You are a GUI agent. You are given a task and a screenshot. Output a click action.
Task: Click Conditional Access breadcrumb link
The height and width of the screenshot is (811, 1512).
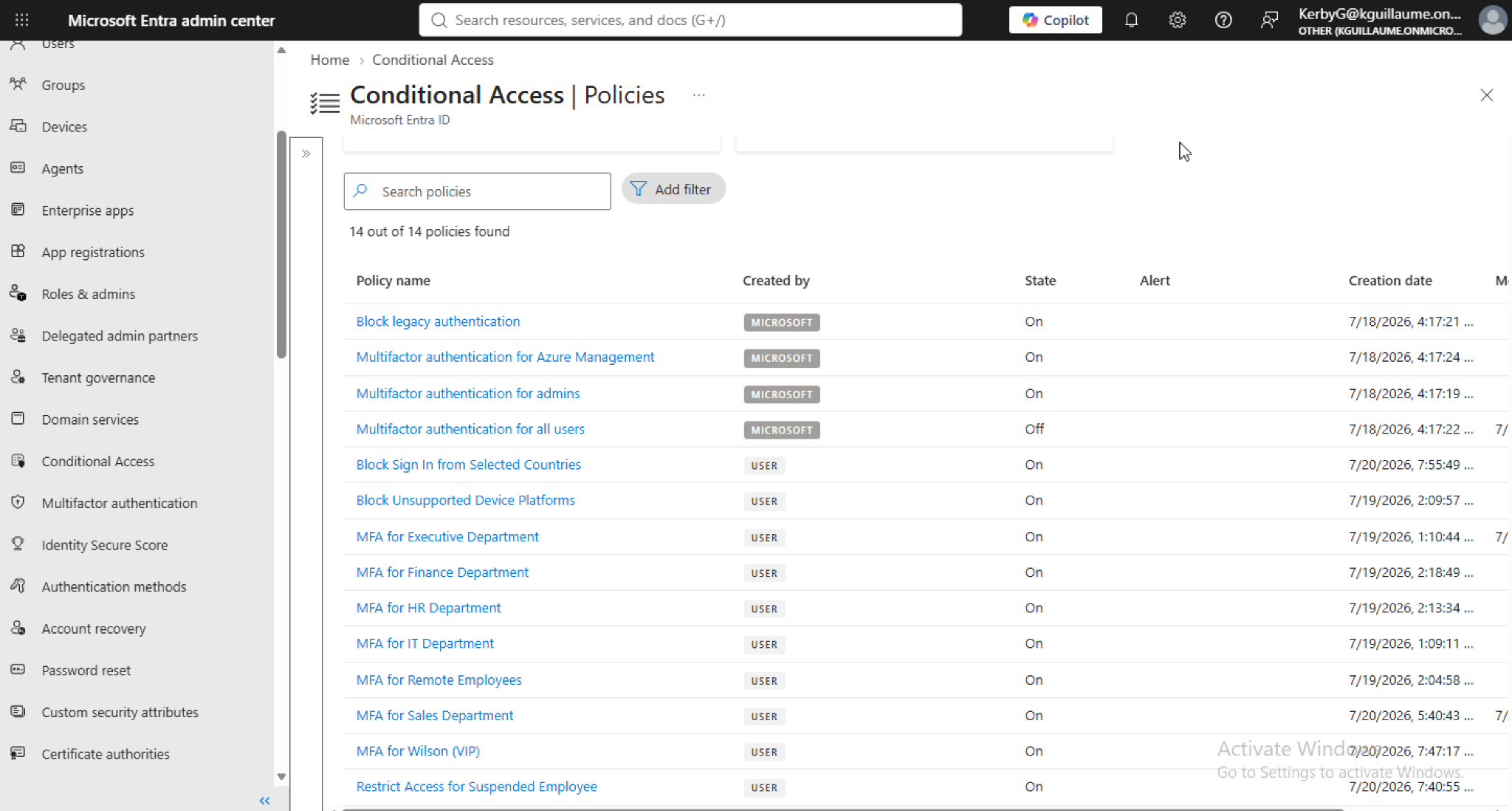pos(433,60)
